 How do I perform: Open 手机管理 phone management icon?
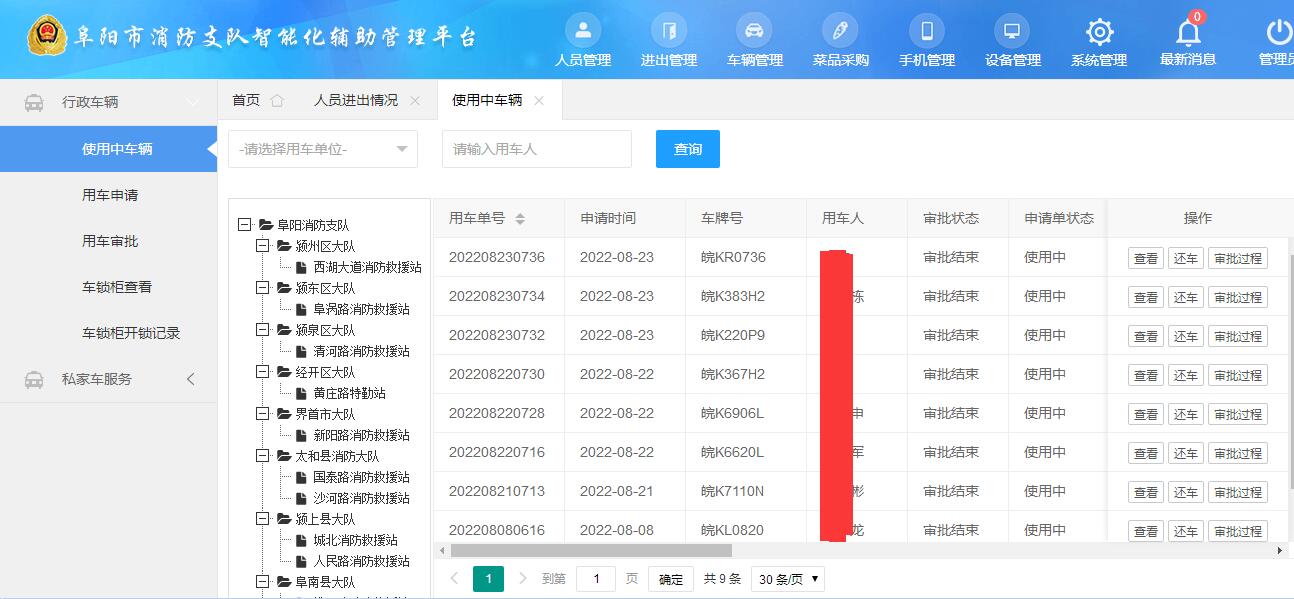coord(926,31)
